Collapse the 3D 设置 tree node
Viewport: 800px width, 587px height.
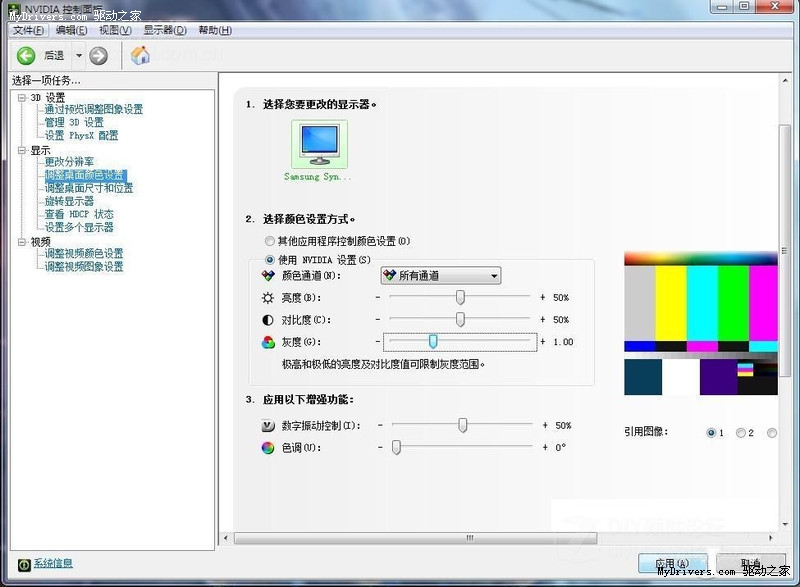pyautogui.click(x=22, y=97)
